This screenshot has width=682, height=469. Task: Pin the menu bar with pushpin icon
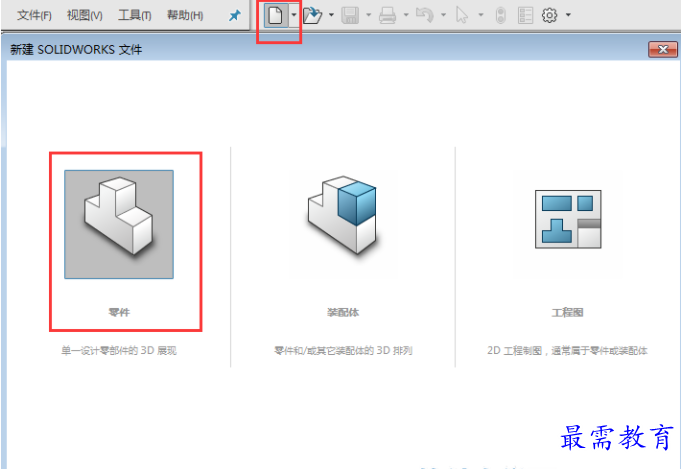click(234, 16)
